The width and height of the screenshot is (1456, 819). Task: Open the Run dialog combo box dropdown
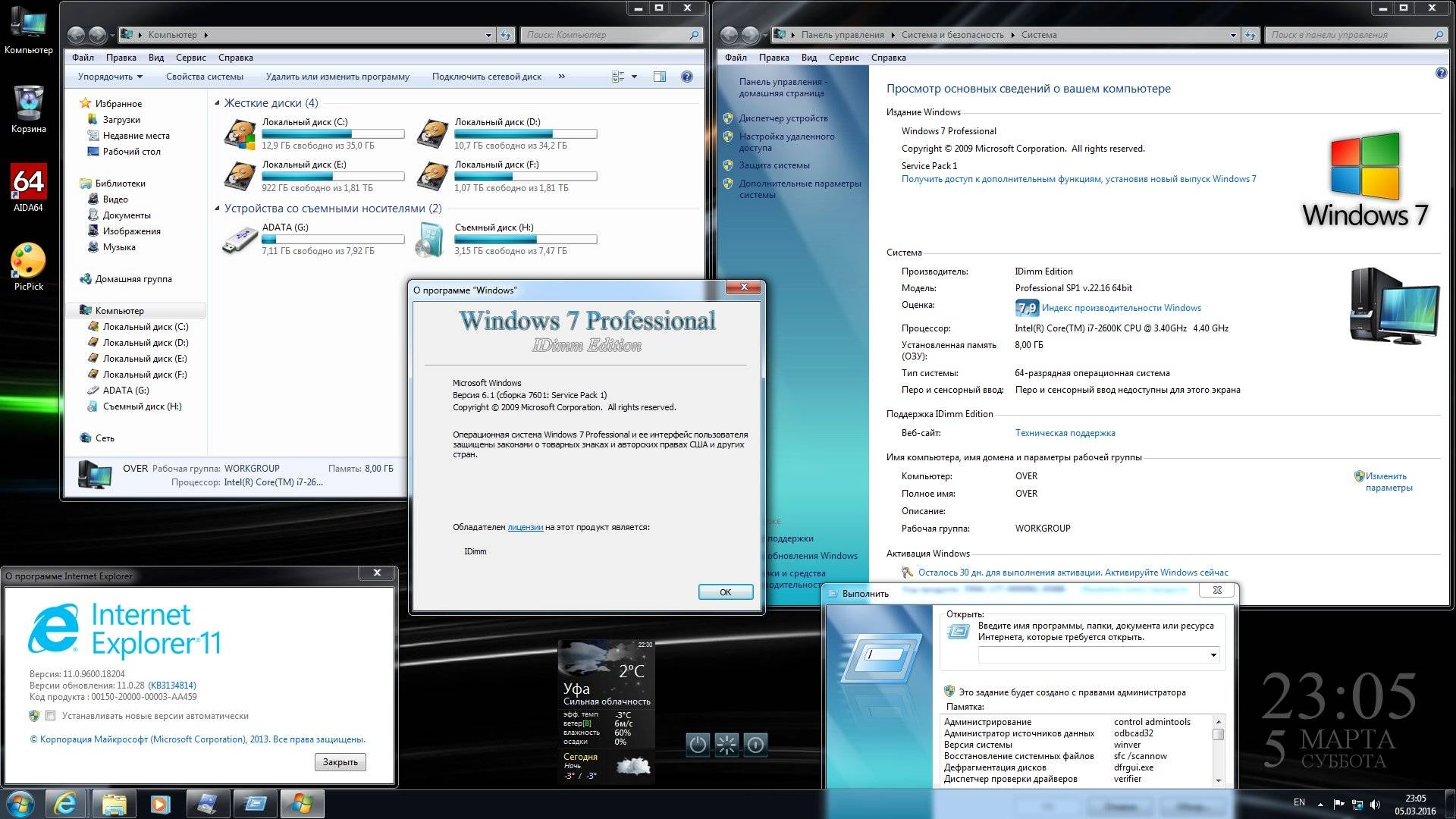coord(1213,655)
